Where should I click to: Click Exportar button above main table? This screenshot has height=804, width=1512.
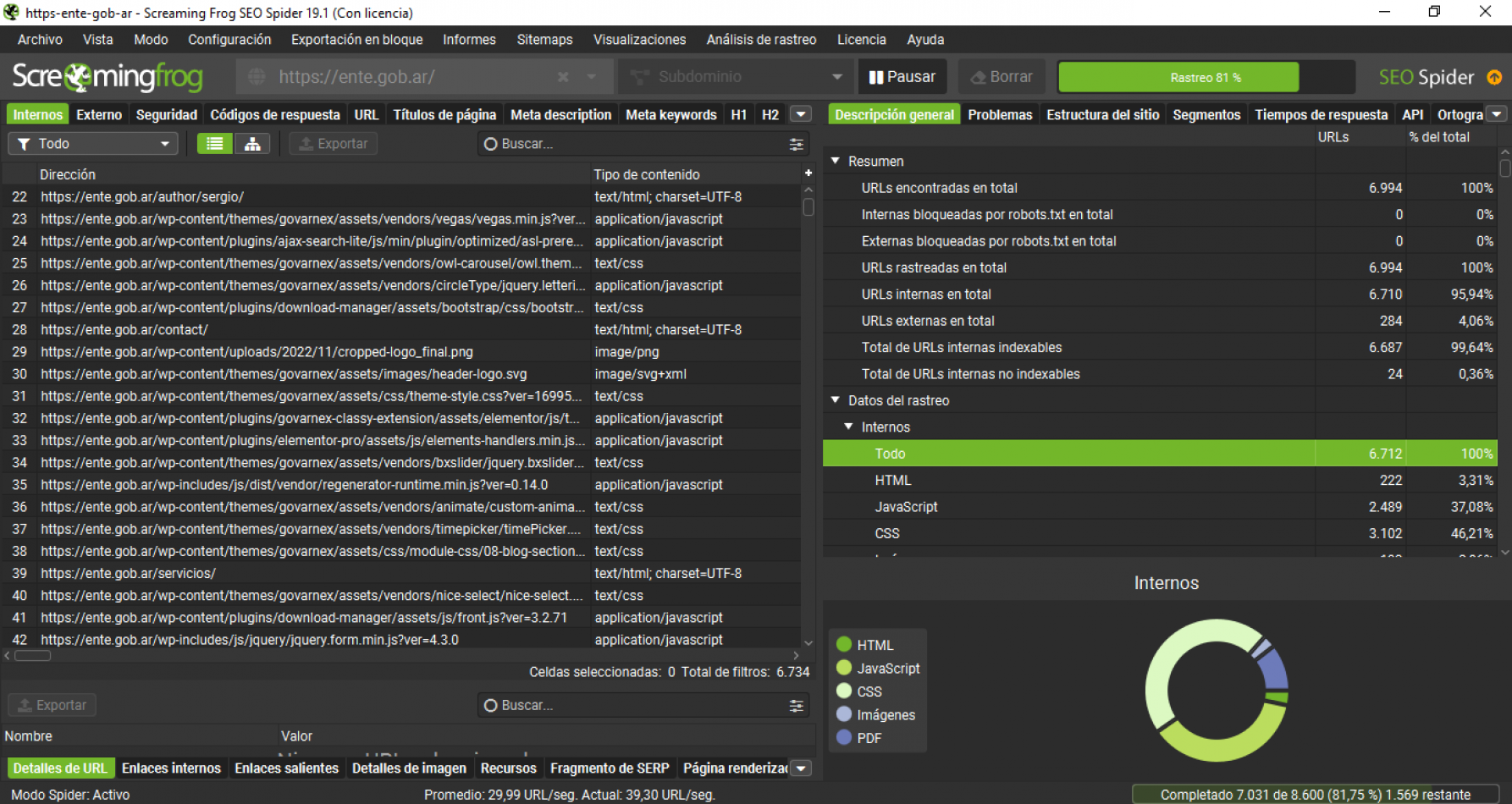(x=333, y=144)
